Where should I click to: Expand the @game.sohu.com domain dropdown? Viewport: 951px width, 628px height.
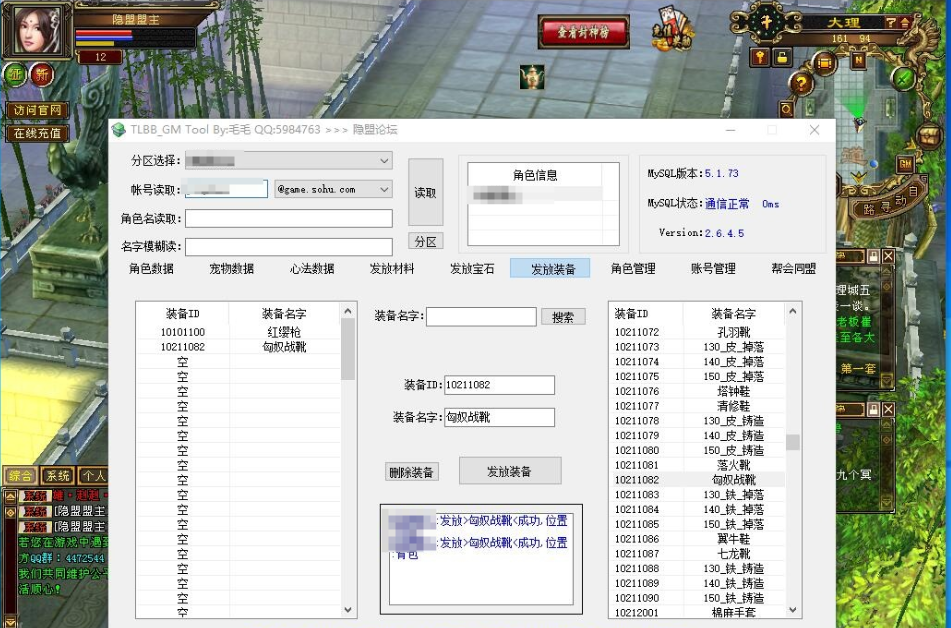click(x=333, y=189)
